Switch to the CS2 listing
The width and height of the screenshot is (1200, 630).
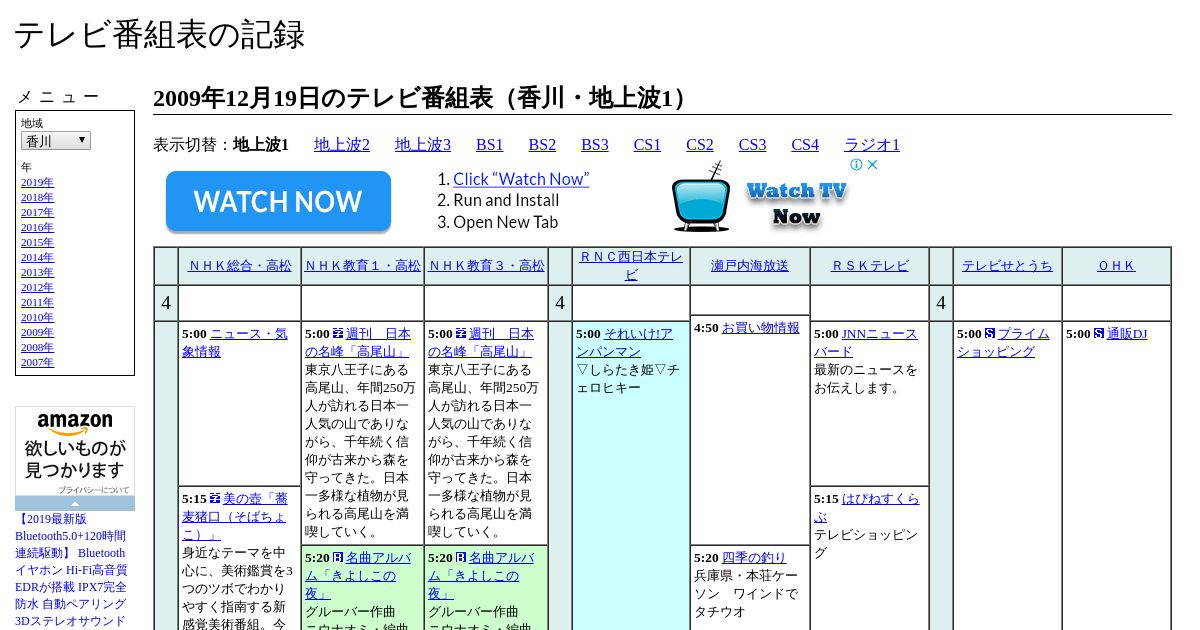[x=700, y=145]
